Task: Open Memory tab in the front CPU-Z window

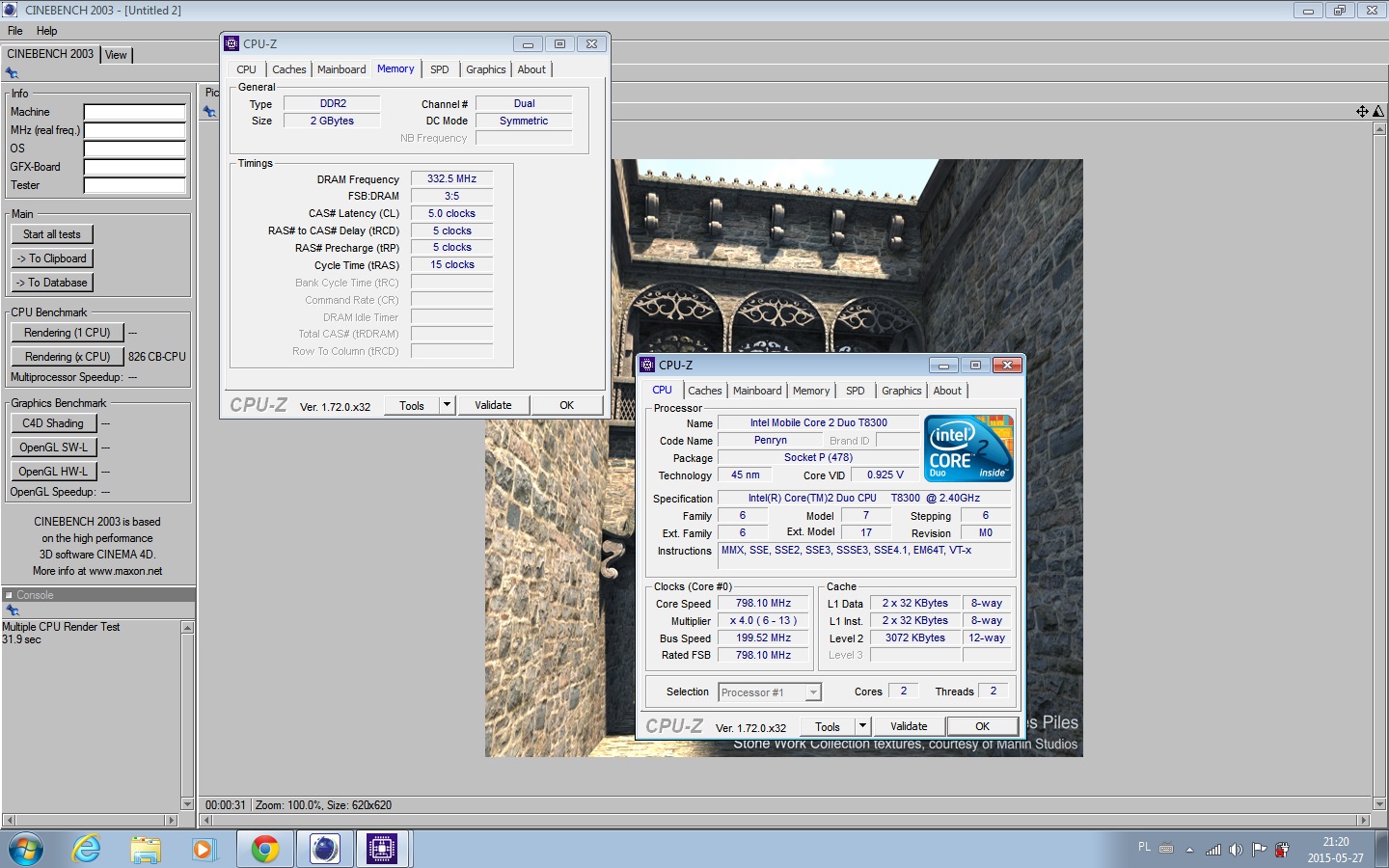Action: pyautogui.click(x=811, y=391)
